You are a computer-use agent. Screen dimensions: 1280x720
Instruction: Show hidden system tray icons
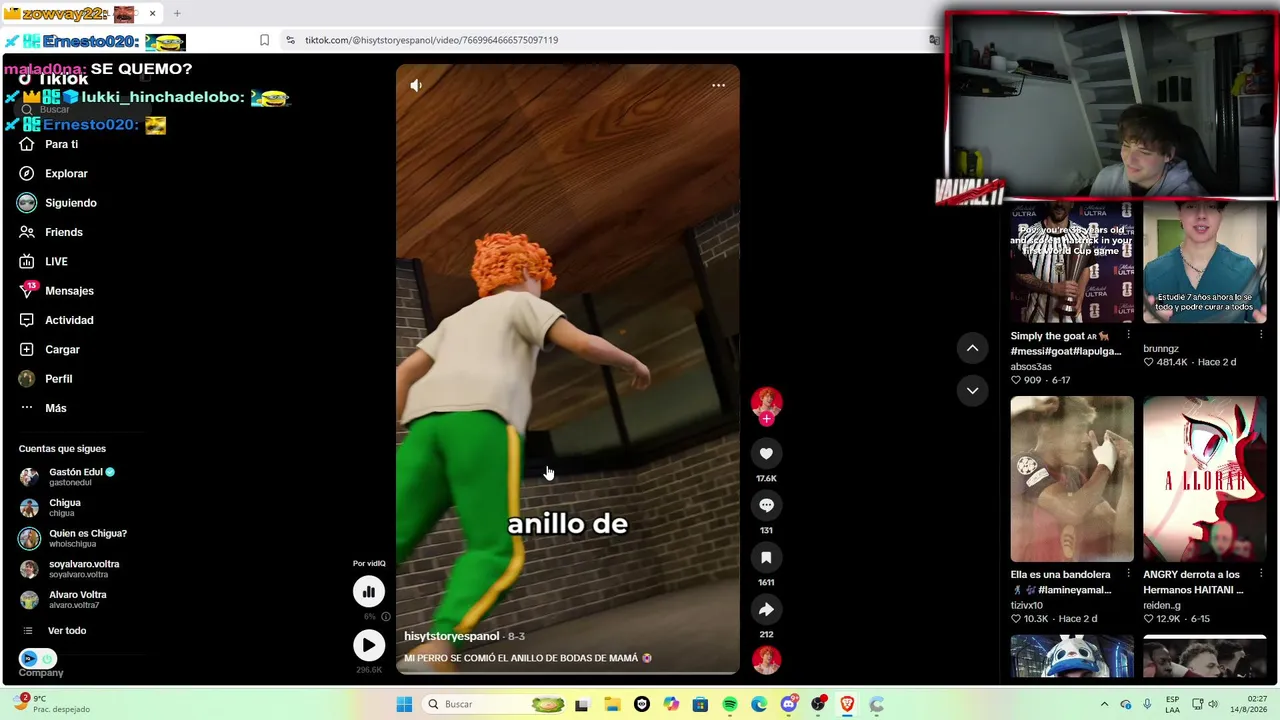pos(1104,704)
